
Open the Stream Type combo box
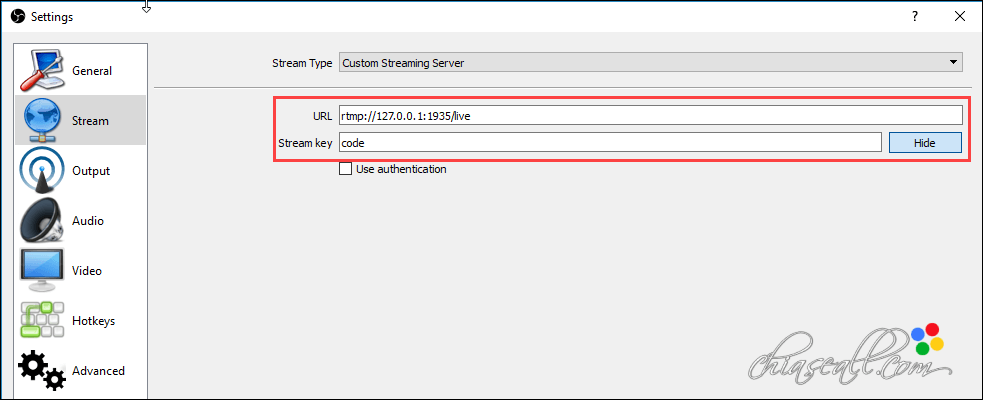pyautogui.click(x=650, y=63)
